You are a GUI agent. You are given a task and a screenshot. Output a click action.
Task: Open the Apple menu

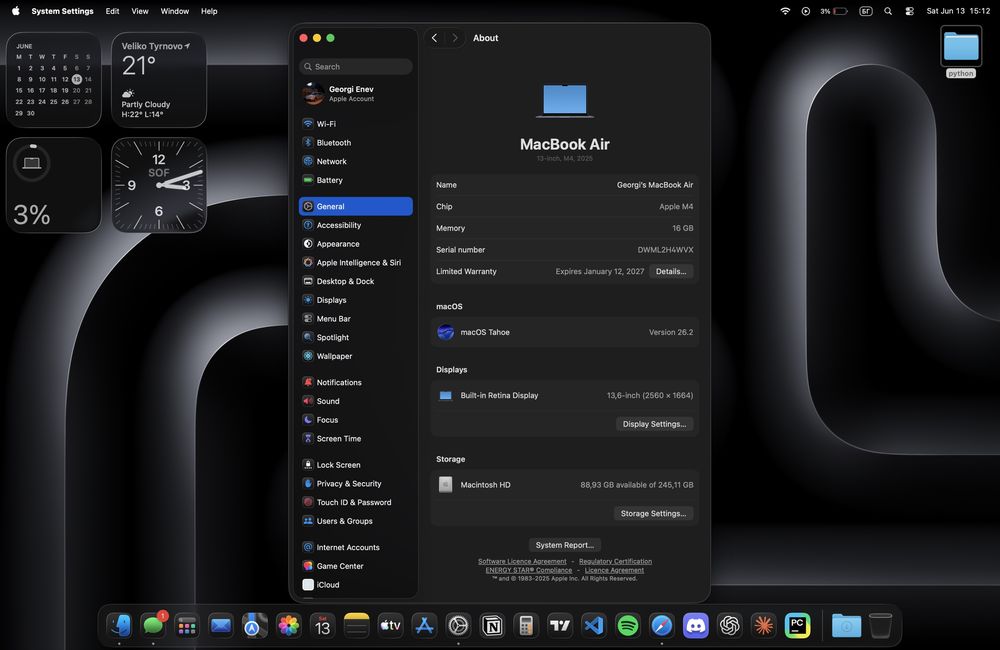(15, 11)
